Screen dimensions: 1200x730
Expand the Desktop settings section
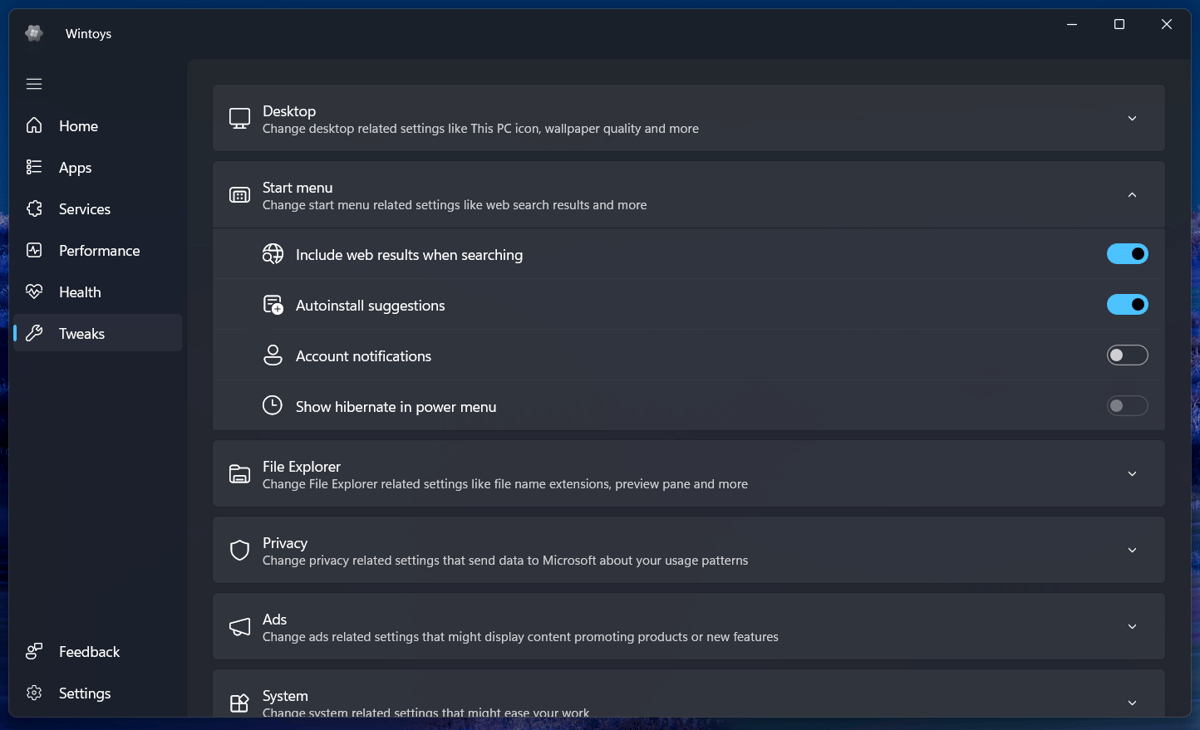coord(1131,118)
